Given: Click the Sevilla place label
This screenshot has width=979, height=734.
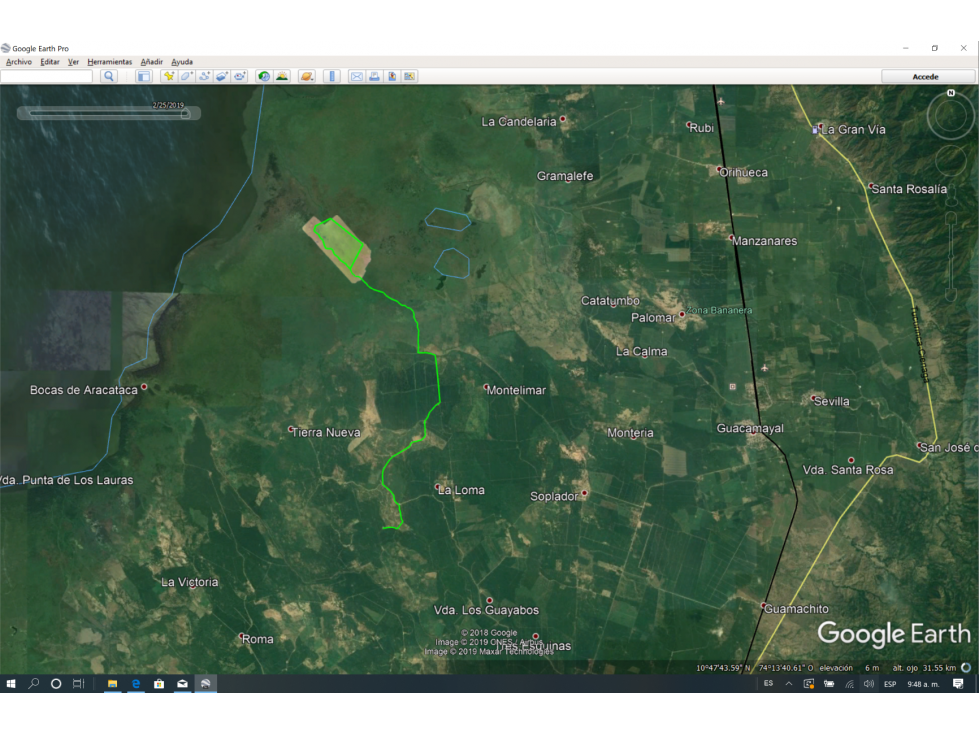Looking at the screenshot, I should [x=832, y=401].
